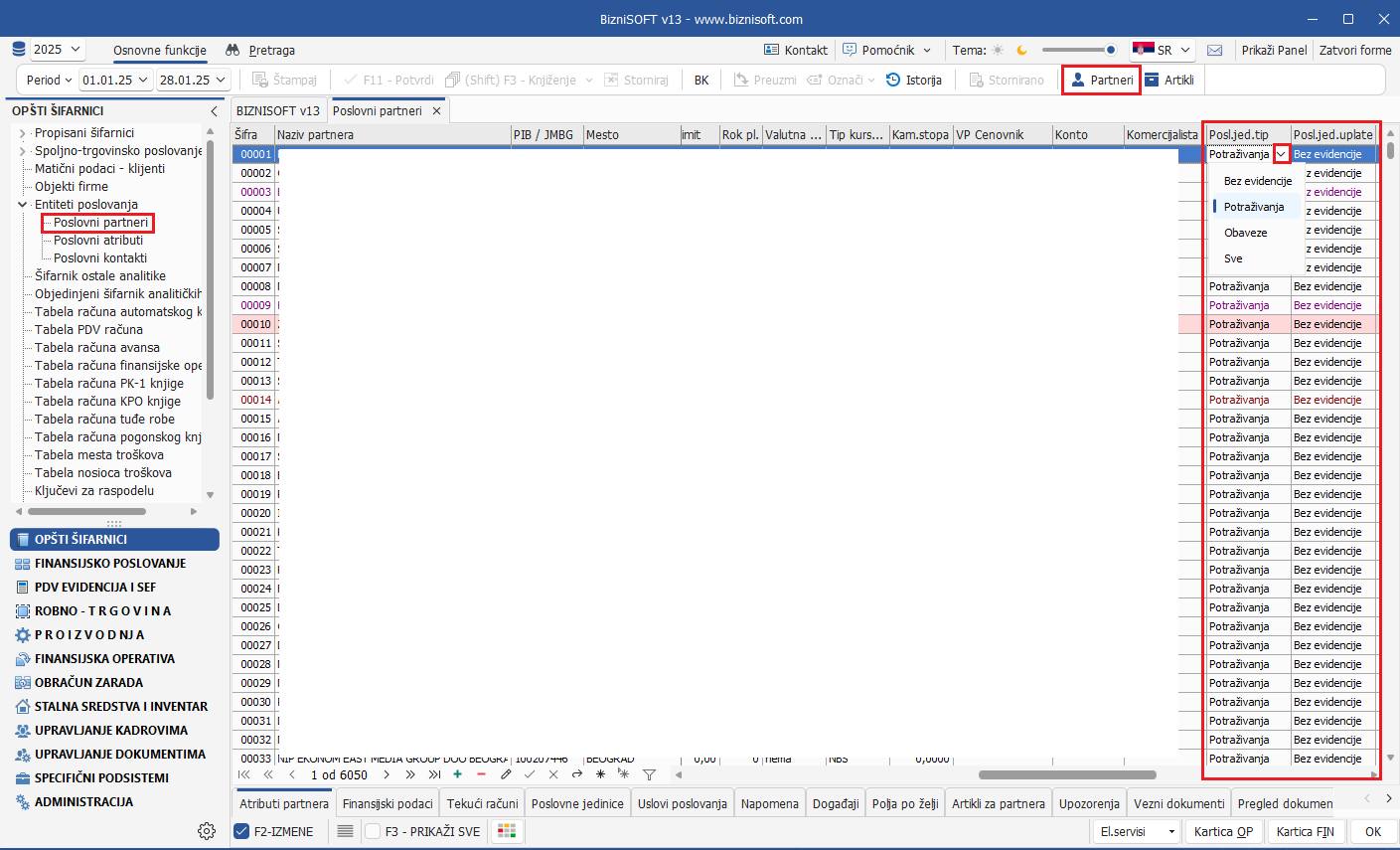Viewport: 1400px width, 850px height.
Task: Expand the Propisani šifarnici tree node
Action: tap(23, 133)
